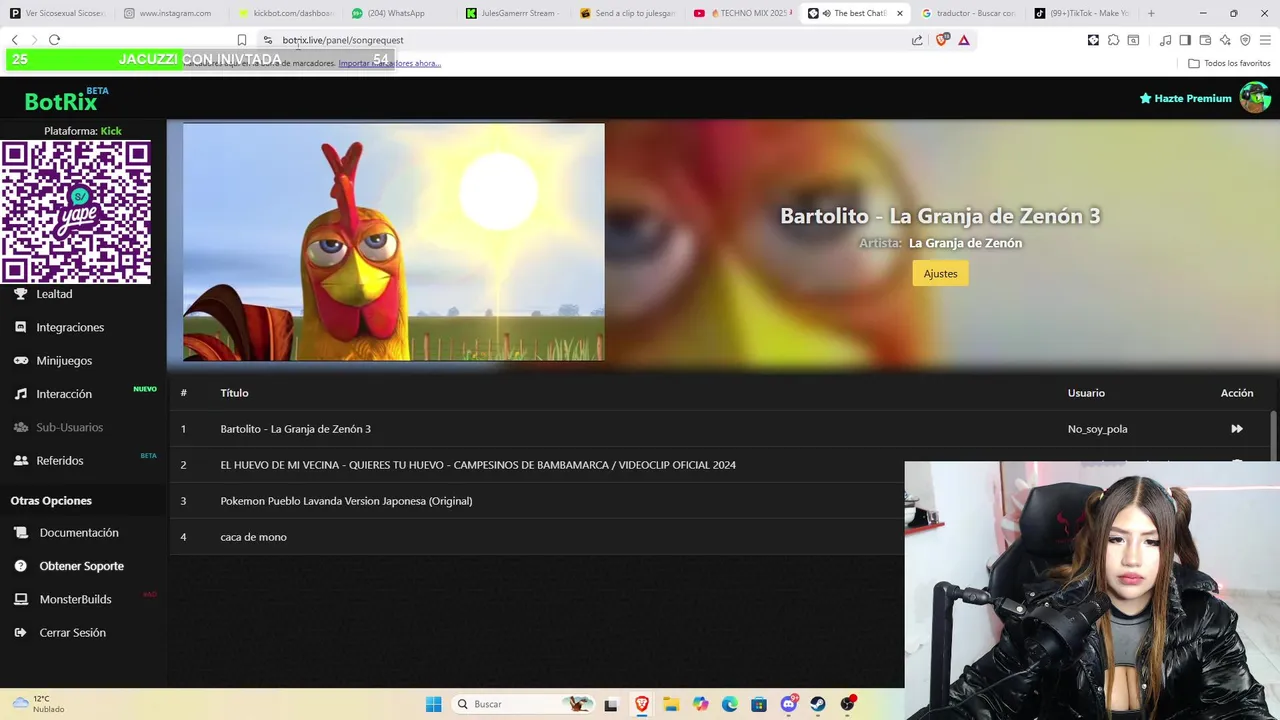Switch to JulesGamerrr Stream tab
Viewport: 1280px width, 720px height.
point(513,13)
